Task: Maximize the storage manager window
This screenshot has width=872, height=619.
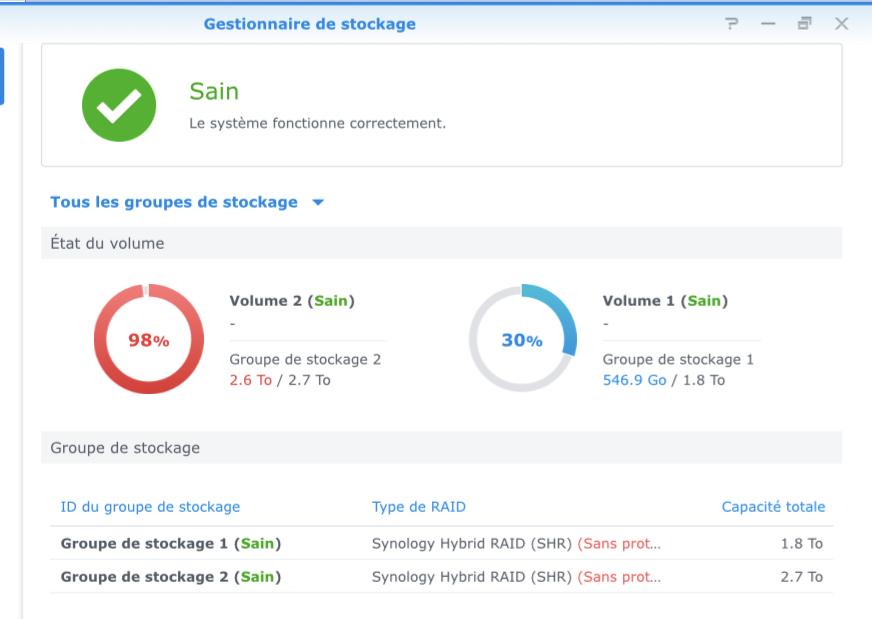Action: (x=804, y=24)
